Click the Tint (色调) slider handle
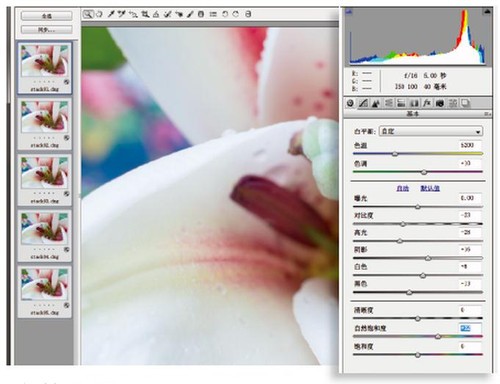The width and height of the screenshot is (500, 384). coord(424,172)
